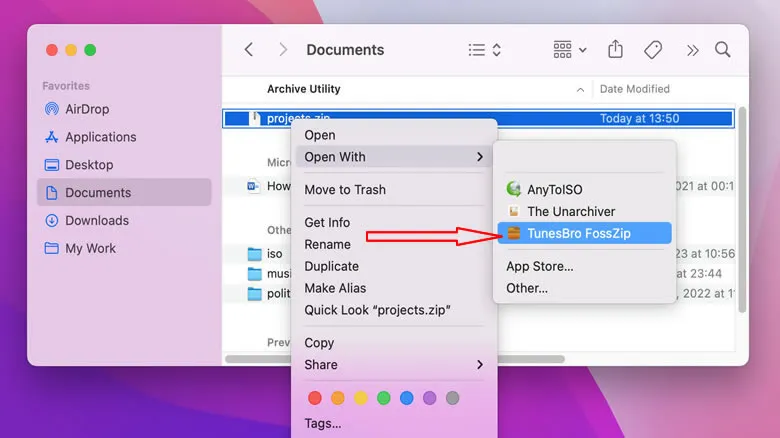Image resolution: width=780 pixels, height=438 pixels.
Task: Open the group-by grid dropdown
Action: pos(570,50)
